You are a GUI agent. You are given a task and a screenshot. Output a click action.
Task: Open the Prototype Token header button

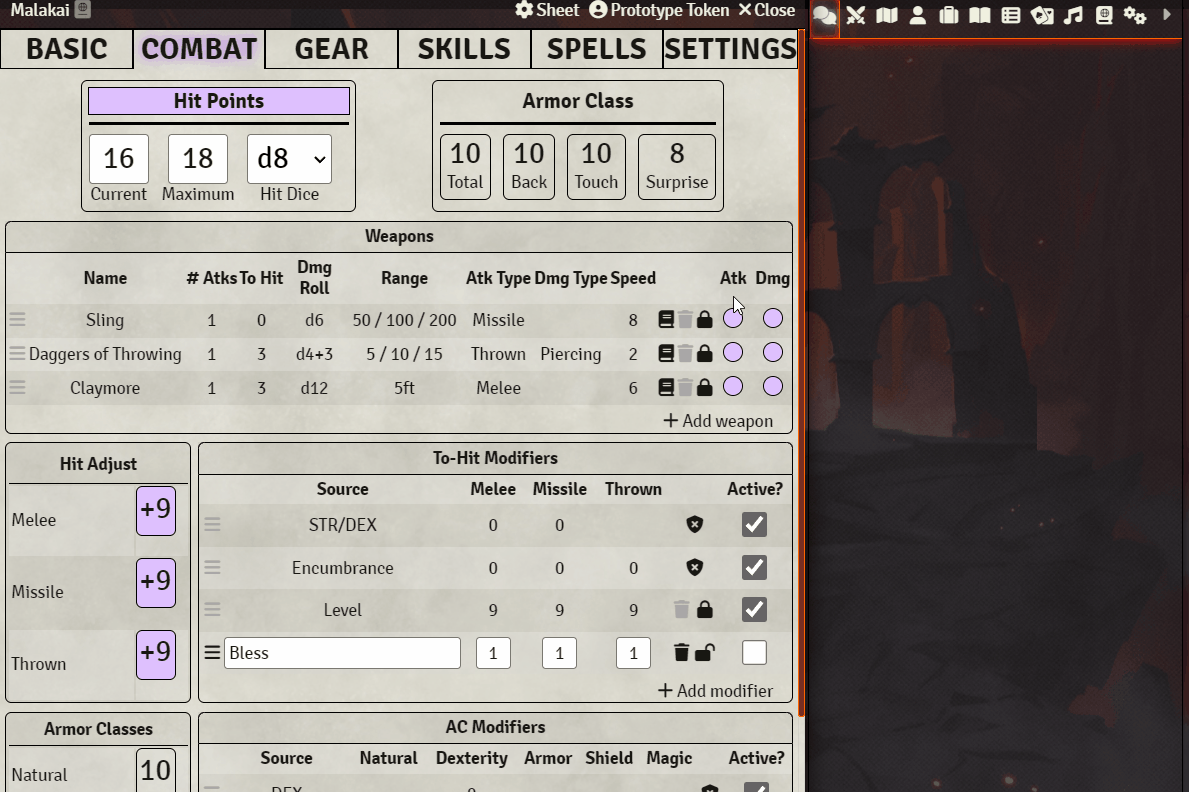click(659, 10)
